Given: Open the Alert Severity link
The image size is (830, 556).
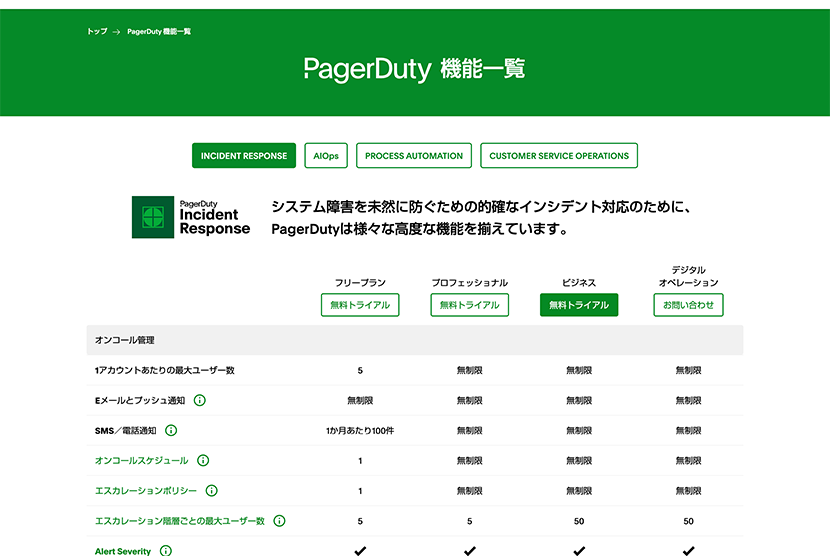Looking at the screenshot, I should [123, 551].
